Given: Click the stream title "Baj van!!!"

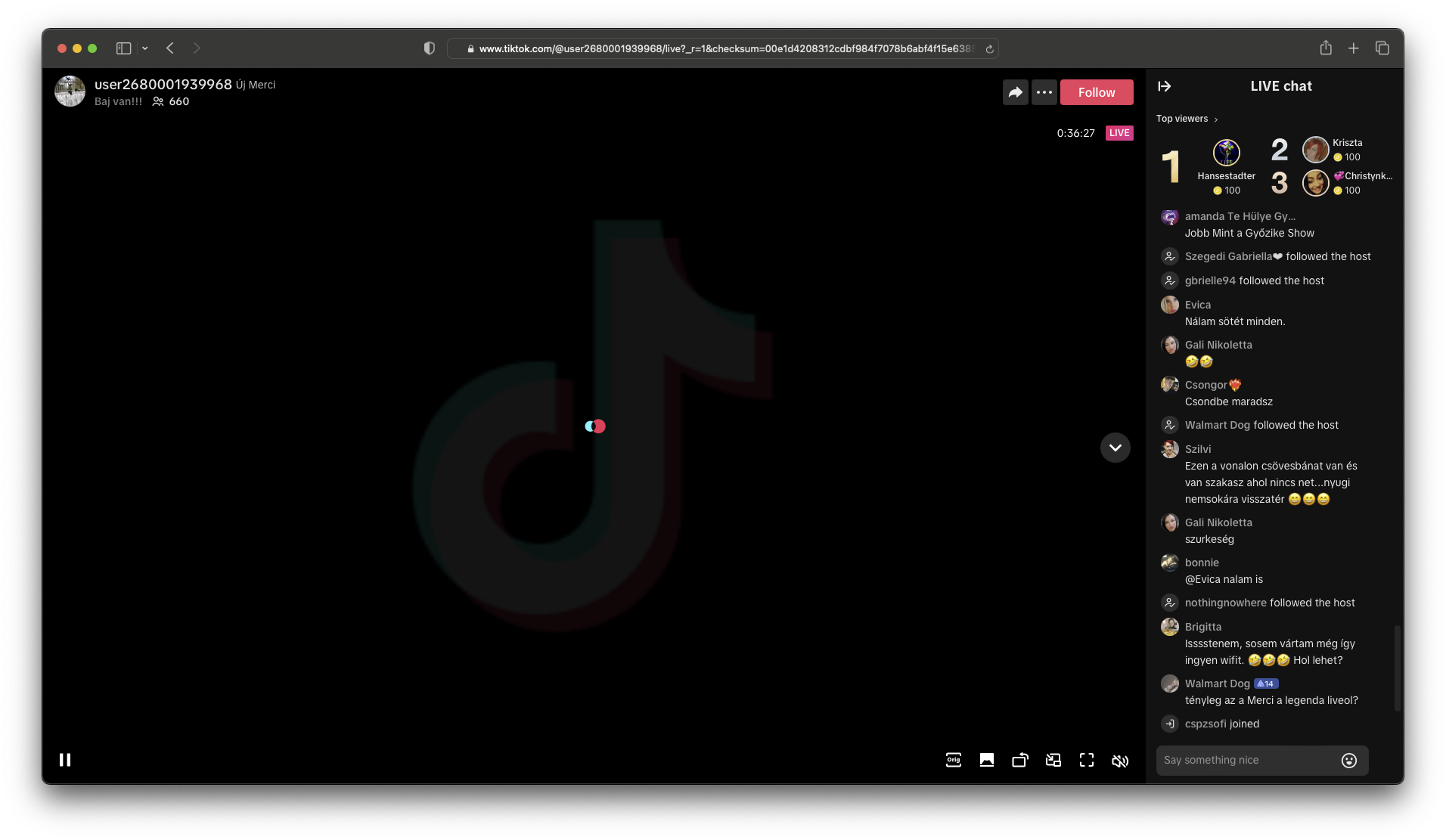Looking at the screenshot, I should point(118,101).
